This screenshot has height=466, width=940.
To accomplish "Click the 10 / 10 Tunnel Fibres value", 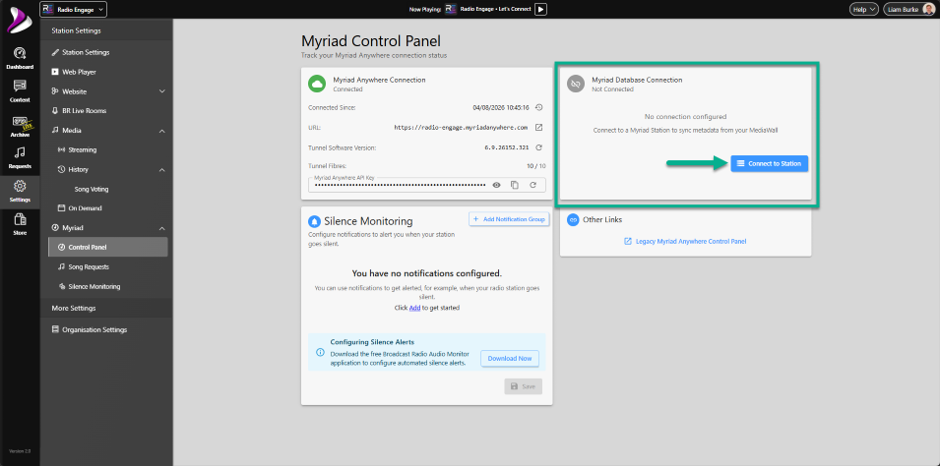I will click(x=535, y=166).
